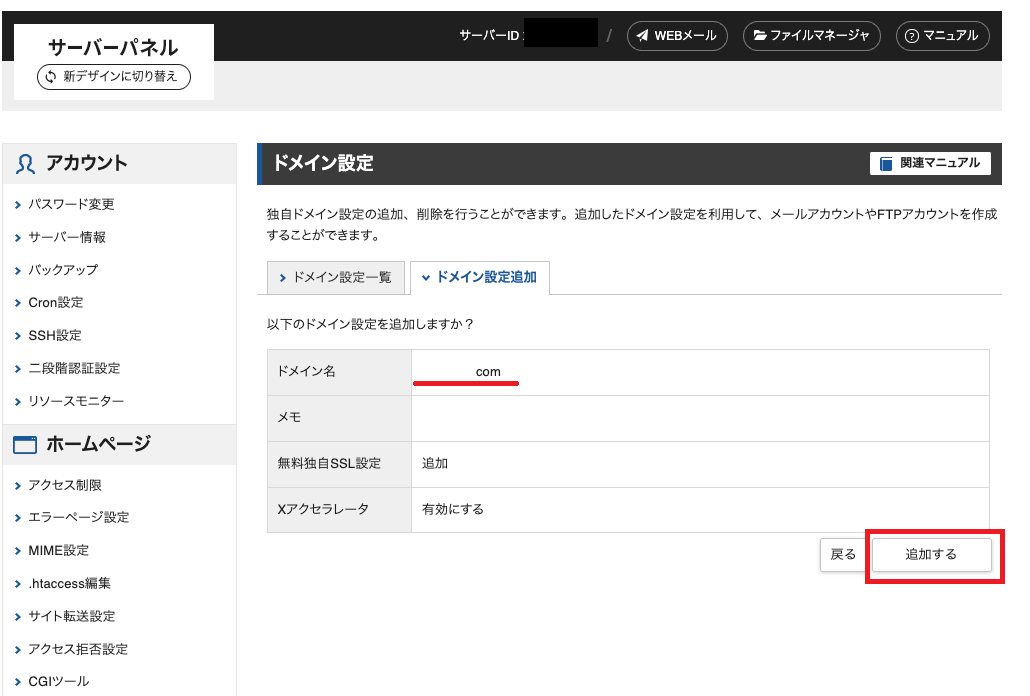Click the メモ row label
Viewport: 1030px width, 696px height.
point(289,418)
